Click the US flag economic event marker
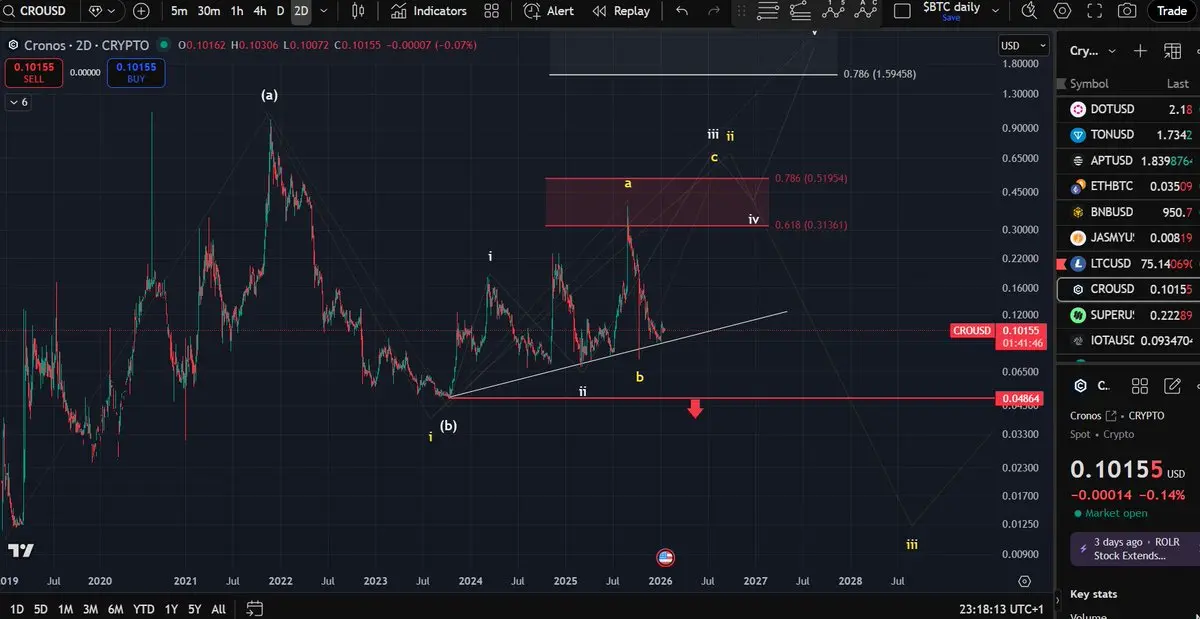Screen dimensions: 1200x619 click(665, 558)
